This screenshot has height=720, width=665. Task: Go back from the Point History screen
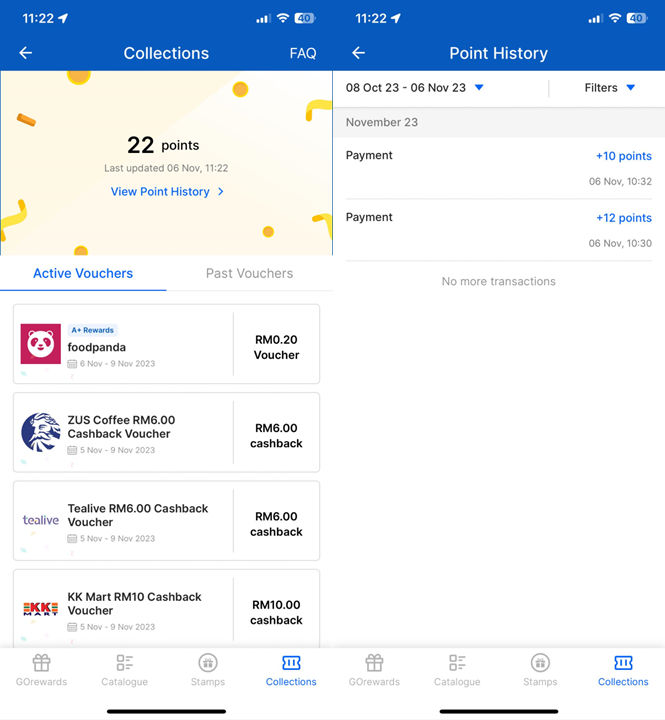coord(358,53)
